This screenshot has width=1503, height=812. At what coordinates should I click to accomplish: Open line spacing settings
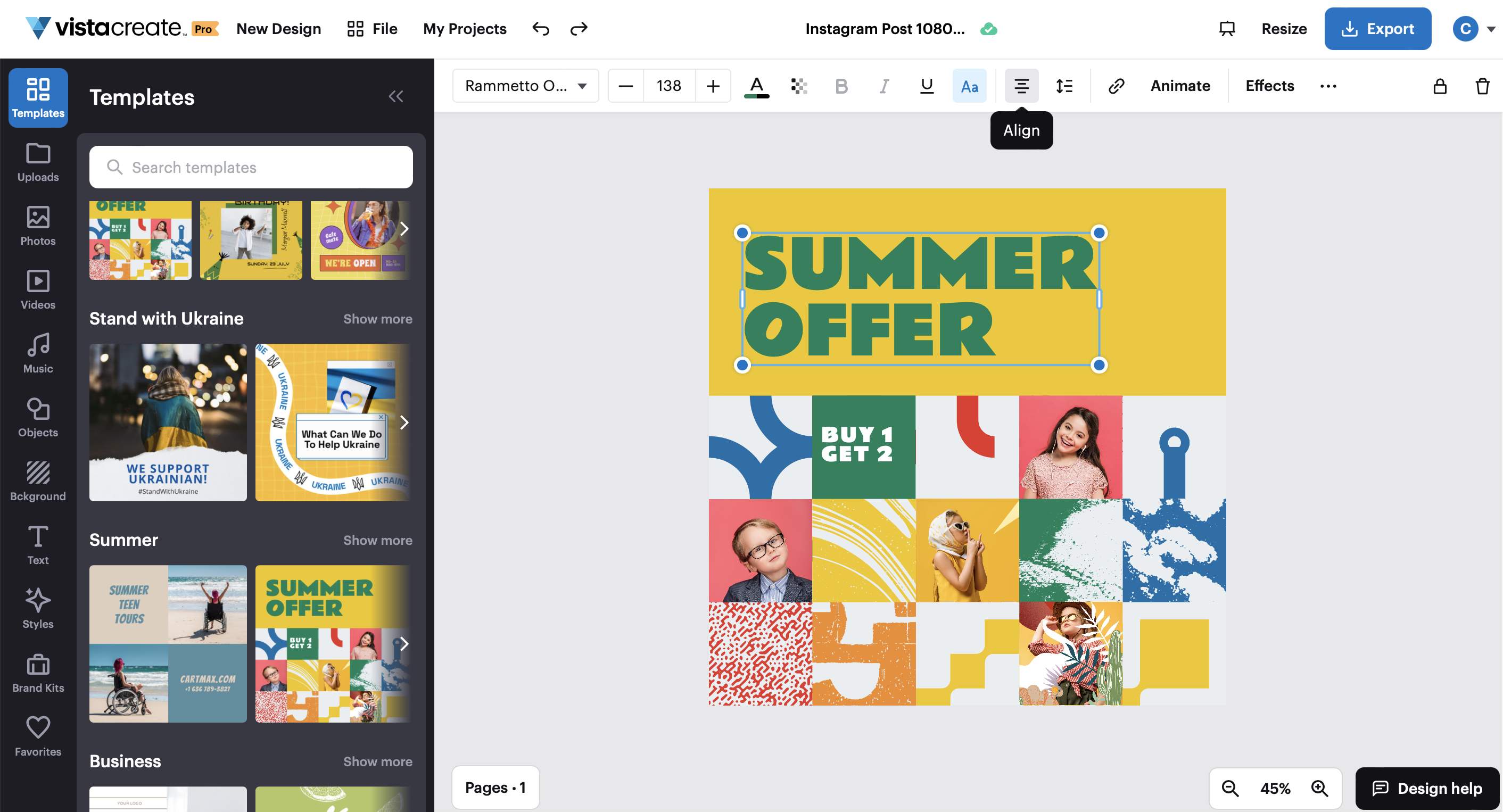pyautogui.click(x=1064, y=86)
